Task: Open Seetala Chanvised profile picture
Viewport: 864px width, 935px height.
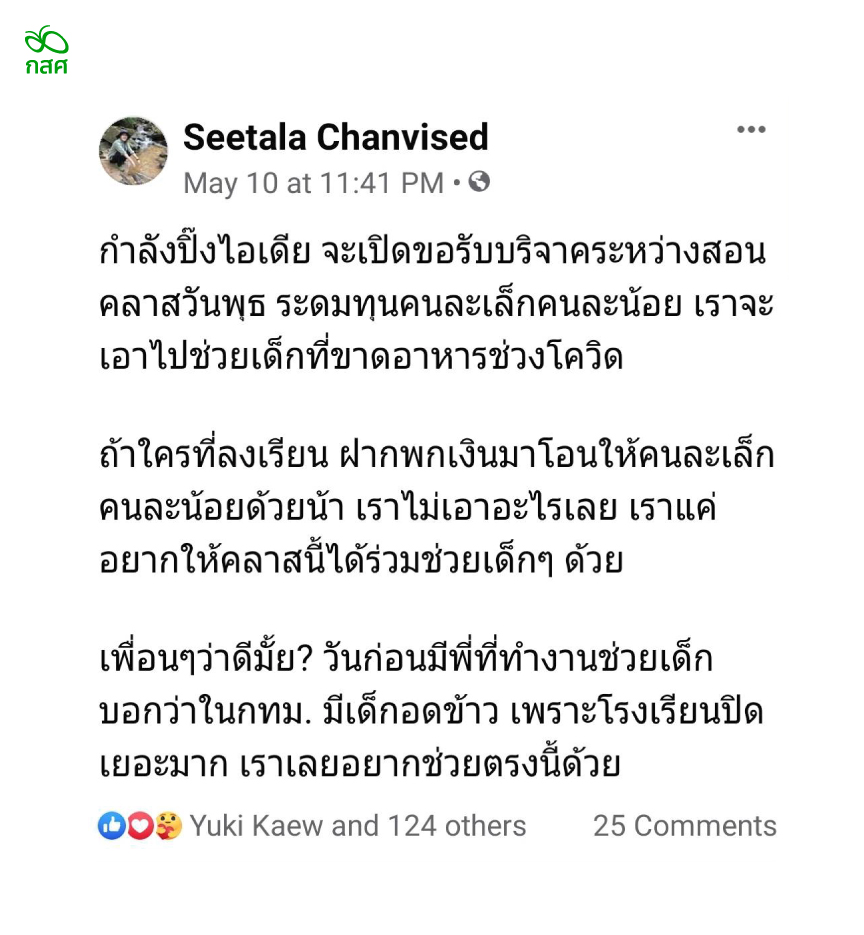Action: pyautogui.click(x=133, y=150)
